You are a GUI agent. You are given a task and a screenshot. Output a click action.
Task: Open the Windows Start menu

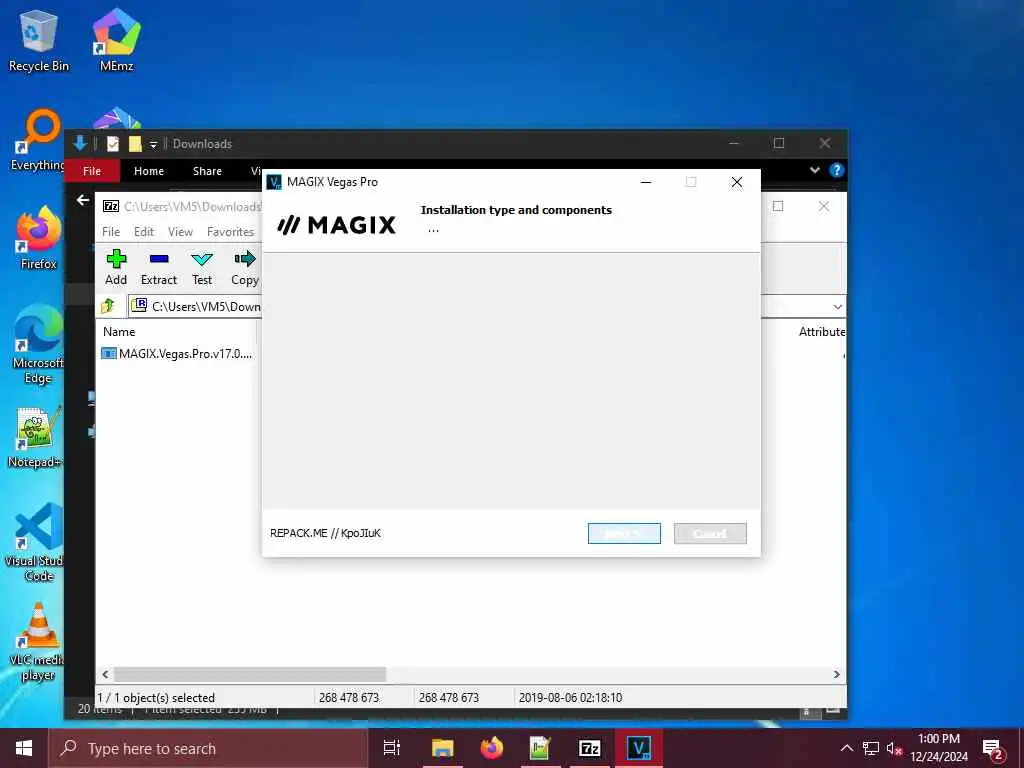click(24, 748)
